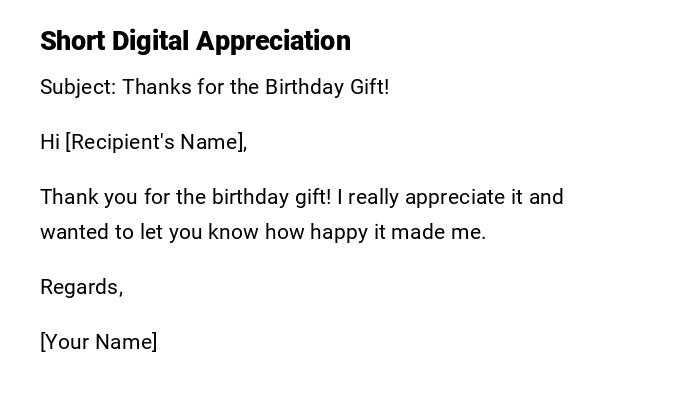The width and height of the screenshot is (700, 405).
Task: Click the '[Your Name]' placeholder
Action: (x=98, y=342)
